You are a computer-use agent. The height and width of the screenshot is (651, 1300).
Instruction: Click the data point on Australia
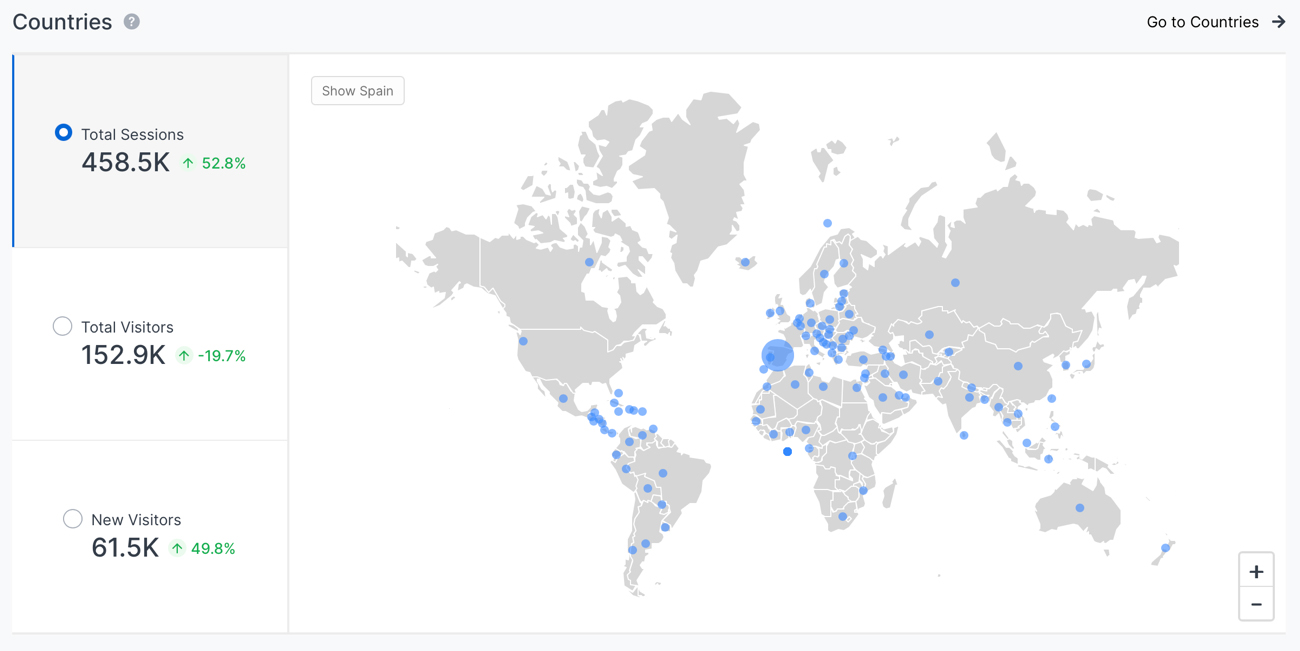pos(1080,508)
